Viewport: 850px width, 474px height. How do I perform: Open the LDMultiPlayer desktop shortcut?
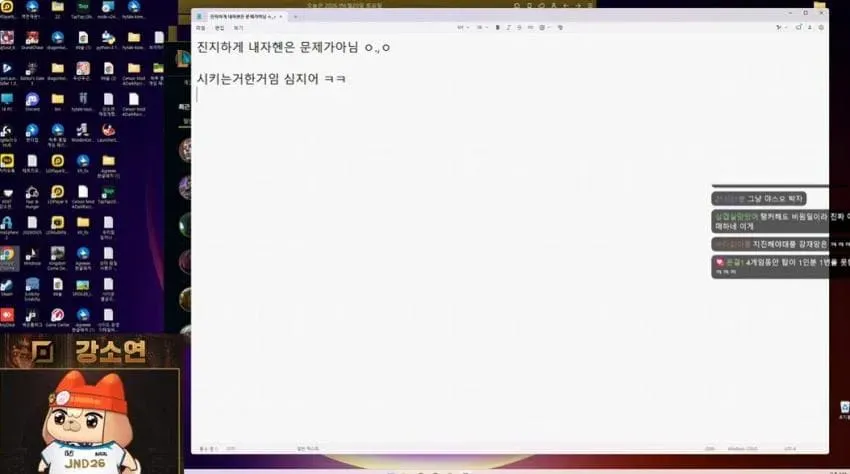(x=57, y=225)
